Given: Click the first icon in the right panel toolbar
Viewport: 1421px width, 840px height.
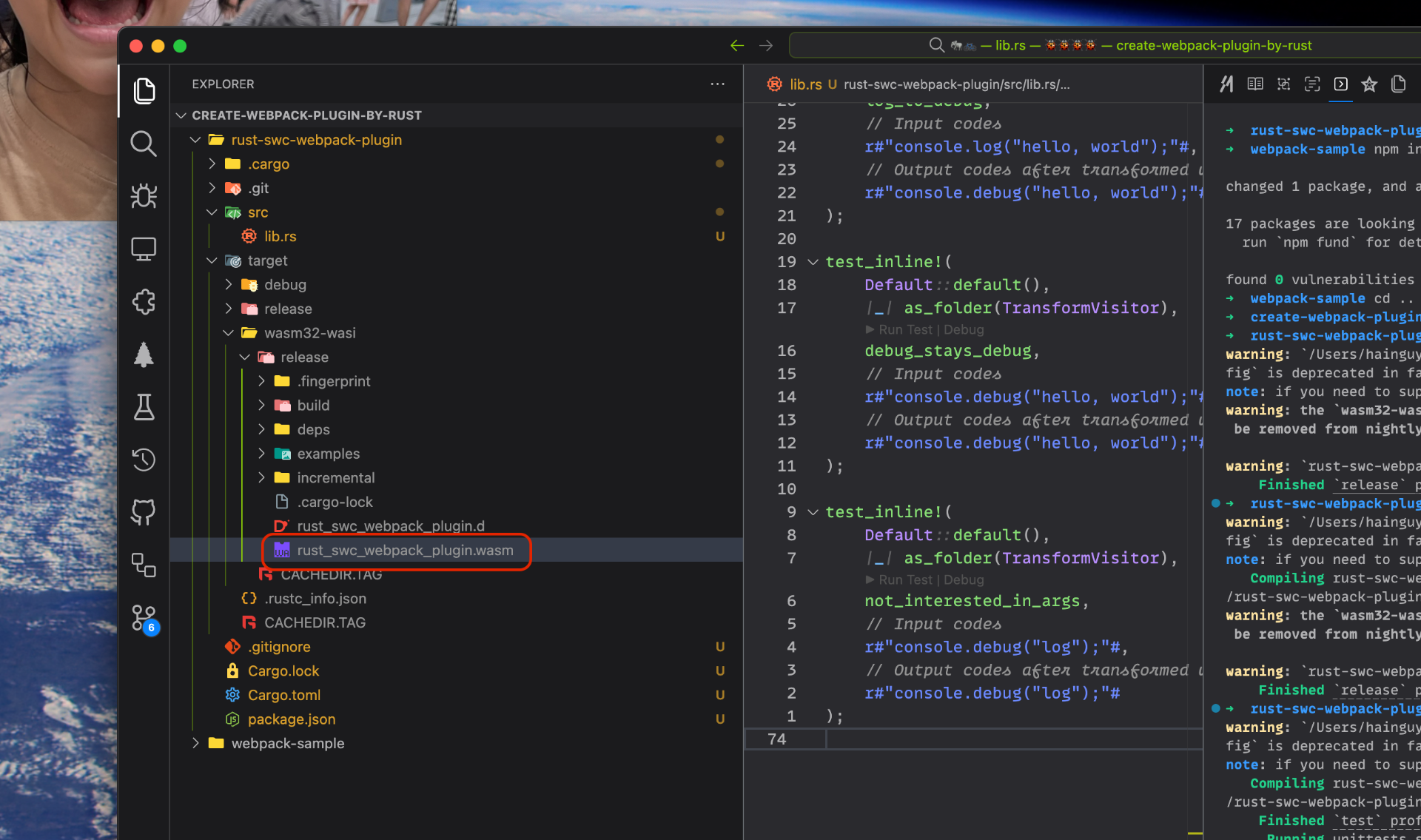Looking at the screenshot, I should pyautogui.click(x=1226, y=84).
